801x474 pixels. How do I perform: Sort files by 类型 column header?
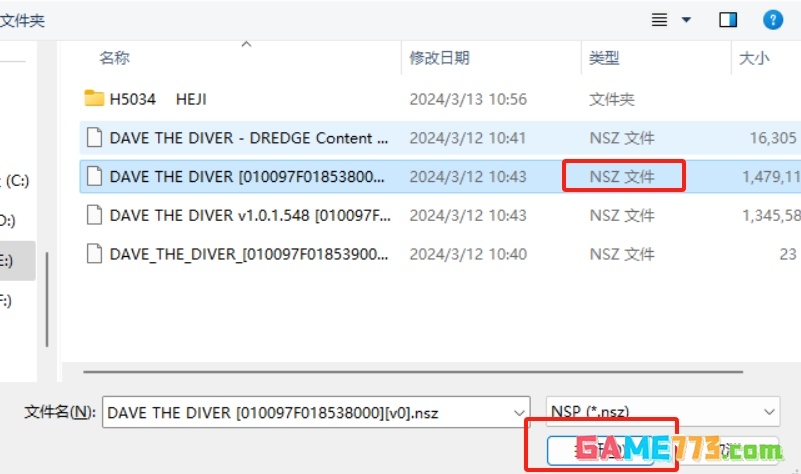pyautogui.click(x=604, y=58)
